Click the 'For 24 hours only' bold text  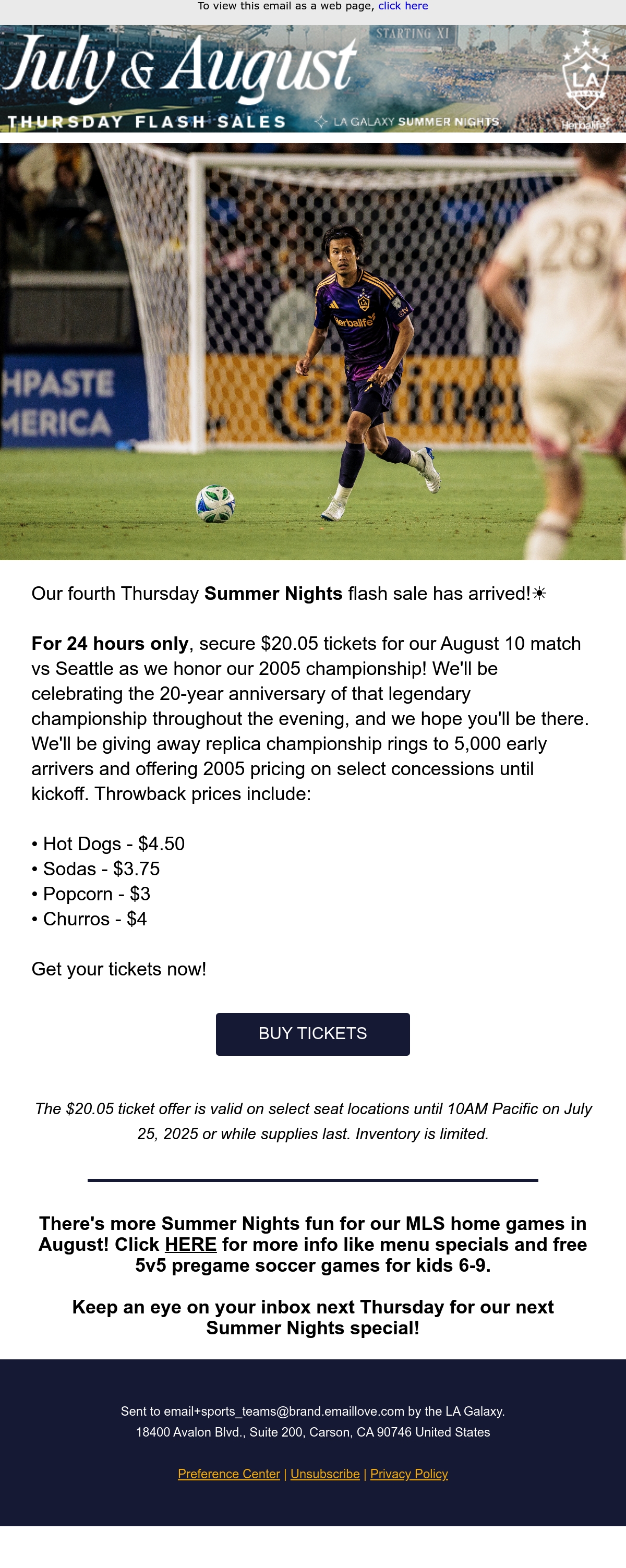pyautogui.click(x=110, y=643)
